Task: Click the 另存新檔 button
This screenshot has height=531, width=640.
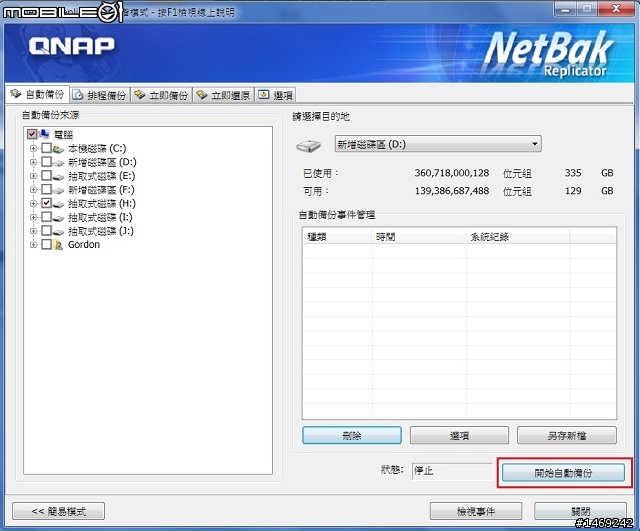Action: (567, 435)
